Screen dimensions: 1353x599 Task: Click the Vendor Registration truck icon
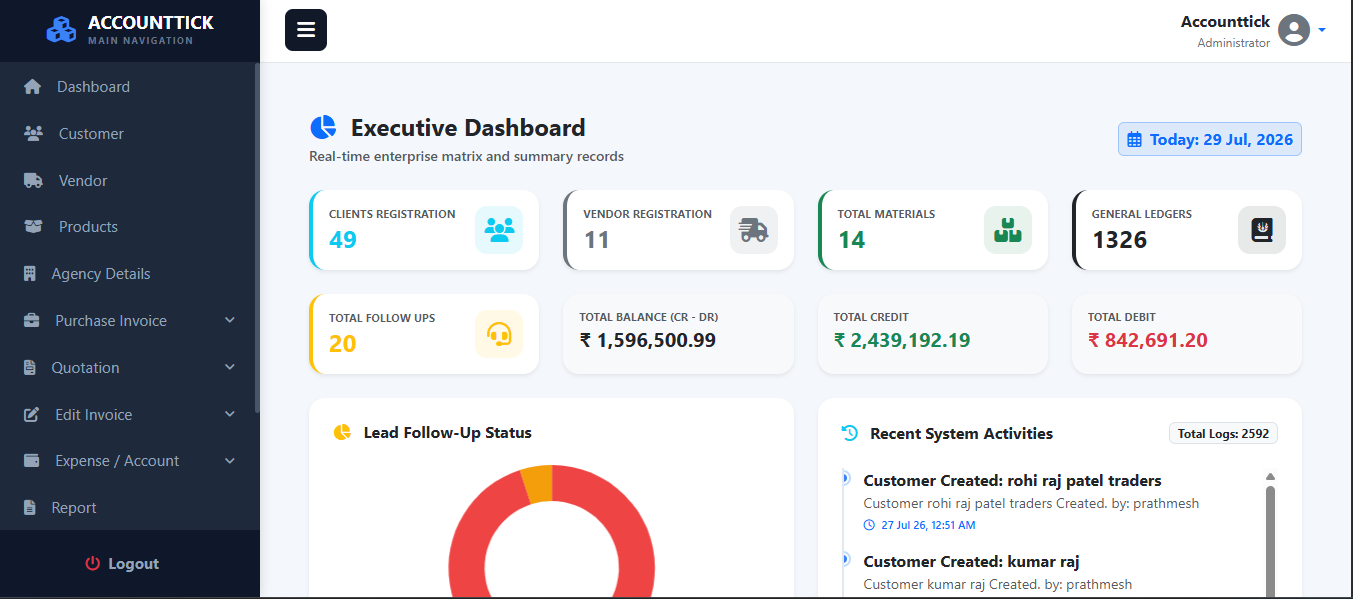[x=754, y=230]
